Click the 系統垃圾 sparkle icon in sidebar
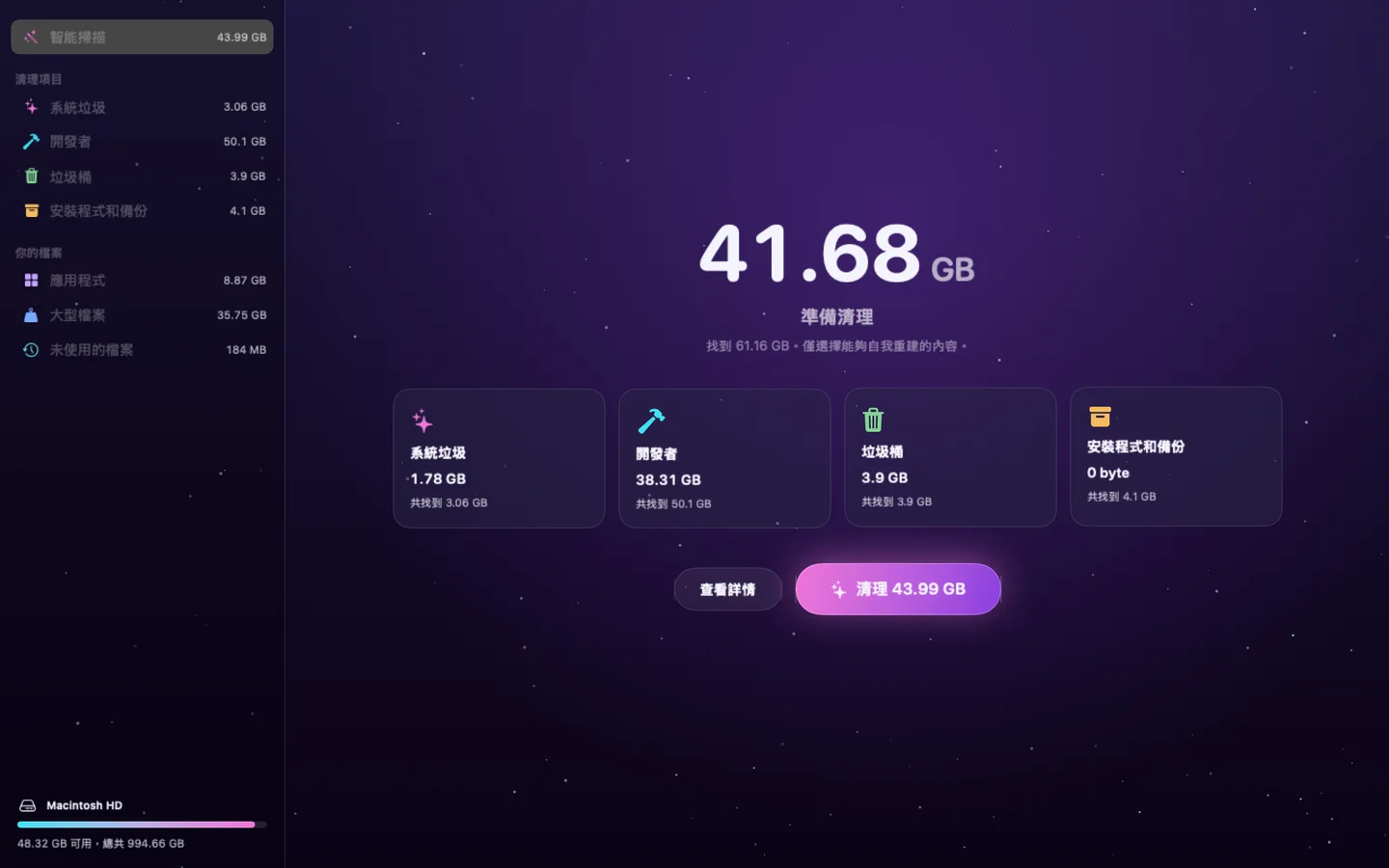Screen dimensions: 1389x868 pyautogui.click(x=31, y=107)
